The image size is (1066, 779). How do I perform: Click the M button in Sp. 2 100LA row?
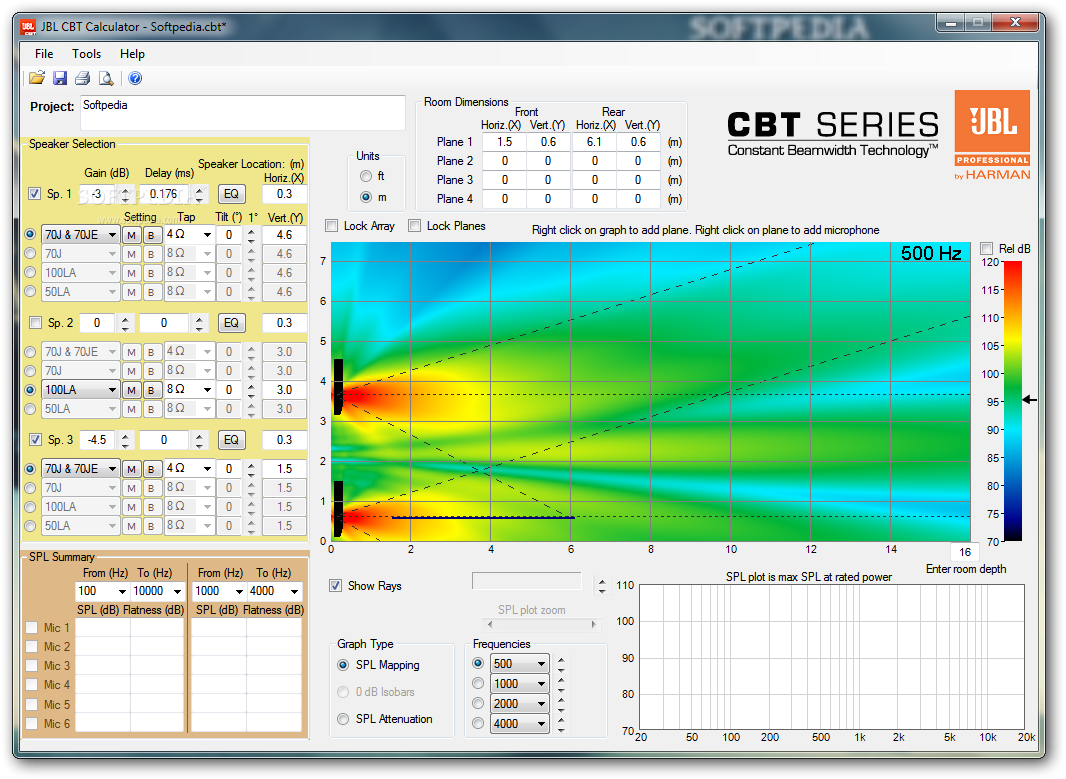[131, 390]
